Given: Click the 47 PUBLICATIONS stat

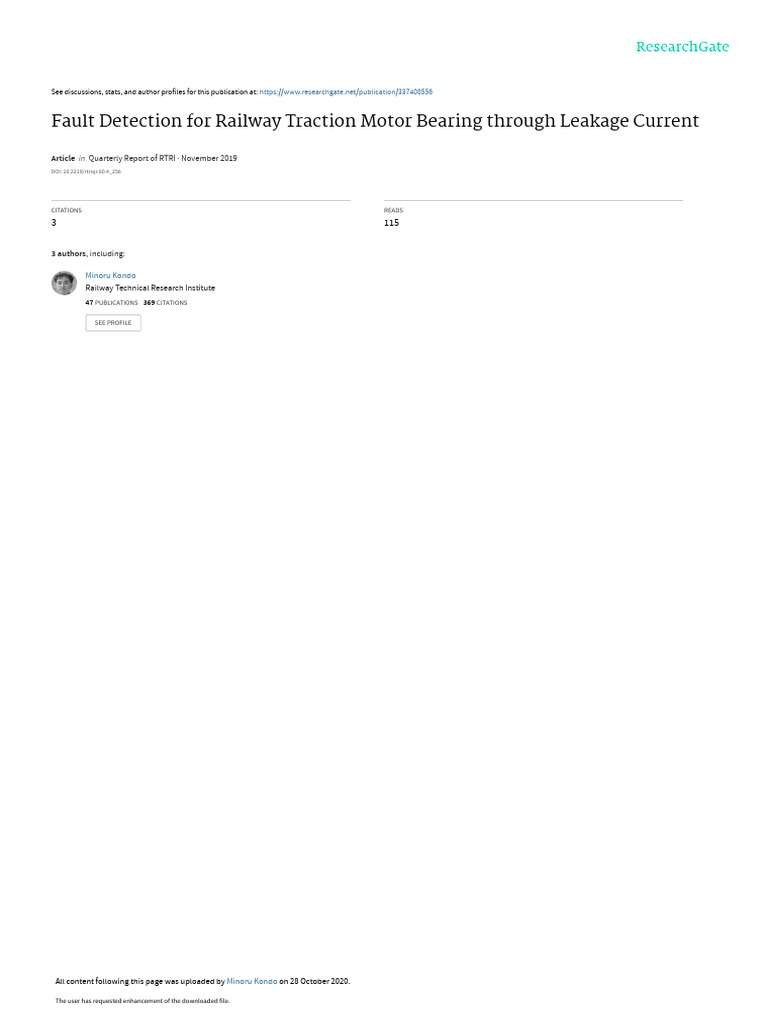Looking at the screenshot, I should coord(112,303).
